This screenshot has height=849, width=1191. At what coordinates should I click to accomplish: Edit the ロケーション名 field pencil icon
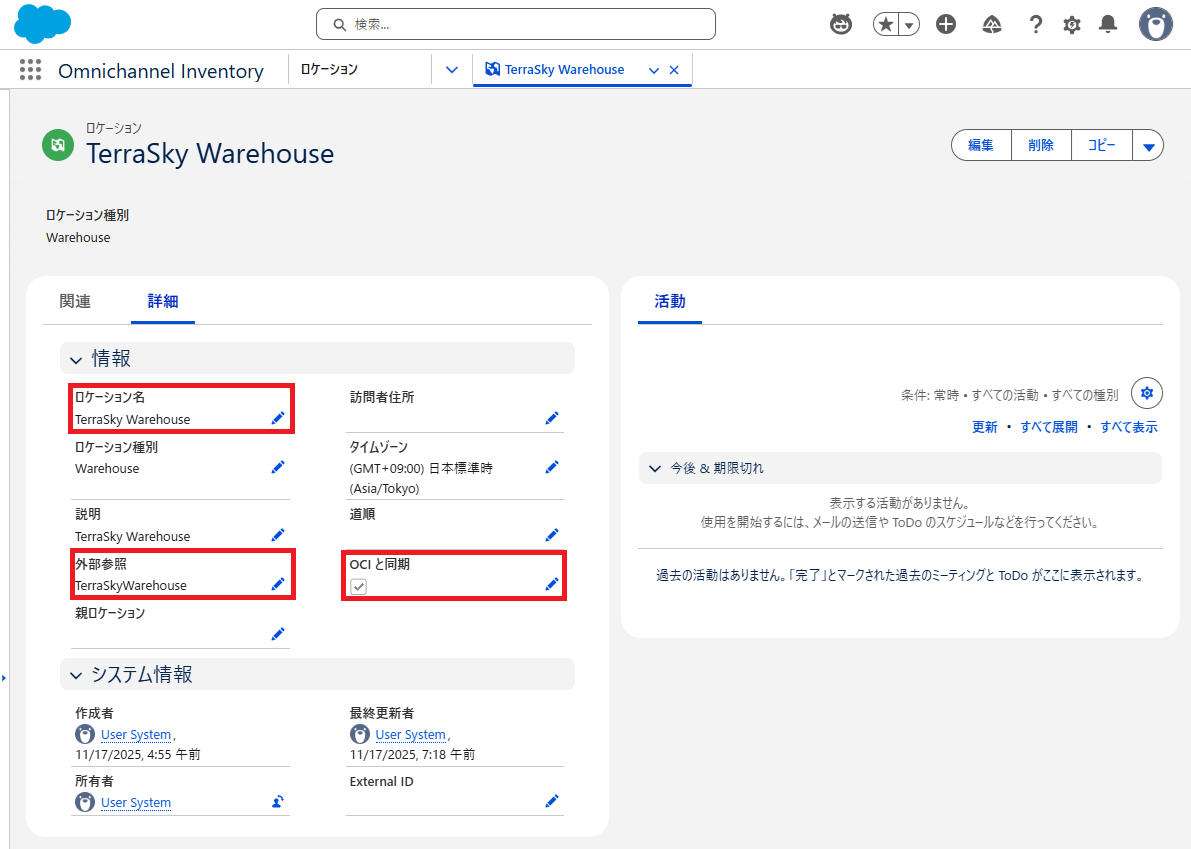point(278,418)
